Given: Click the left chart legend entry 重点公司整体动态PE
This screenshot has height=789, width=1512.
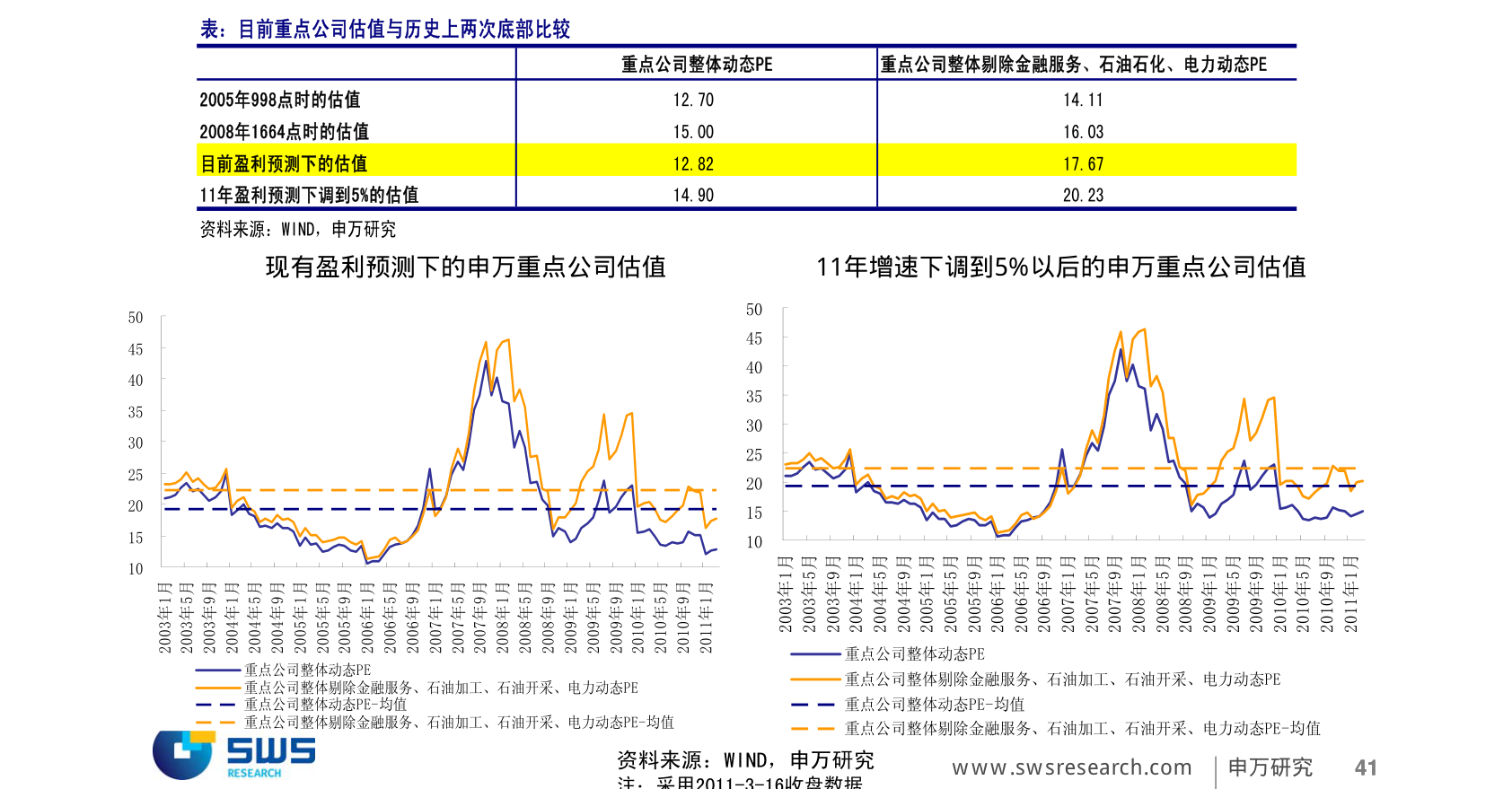Looking at the screenshot, I should 283,670.
